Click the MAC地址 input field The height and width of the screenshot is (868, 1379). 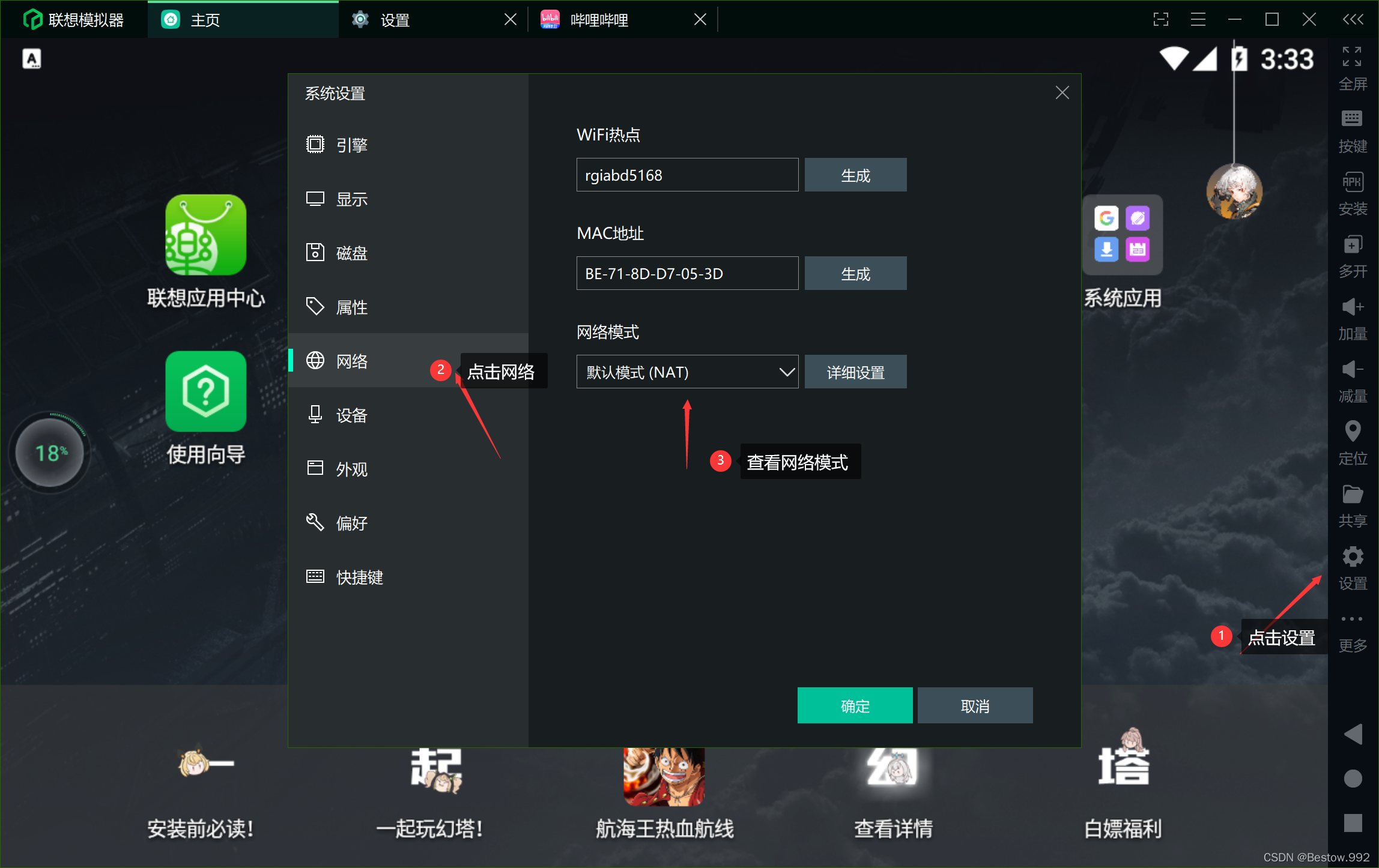tap(687, 273)
